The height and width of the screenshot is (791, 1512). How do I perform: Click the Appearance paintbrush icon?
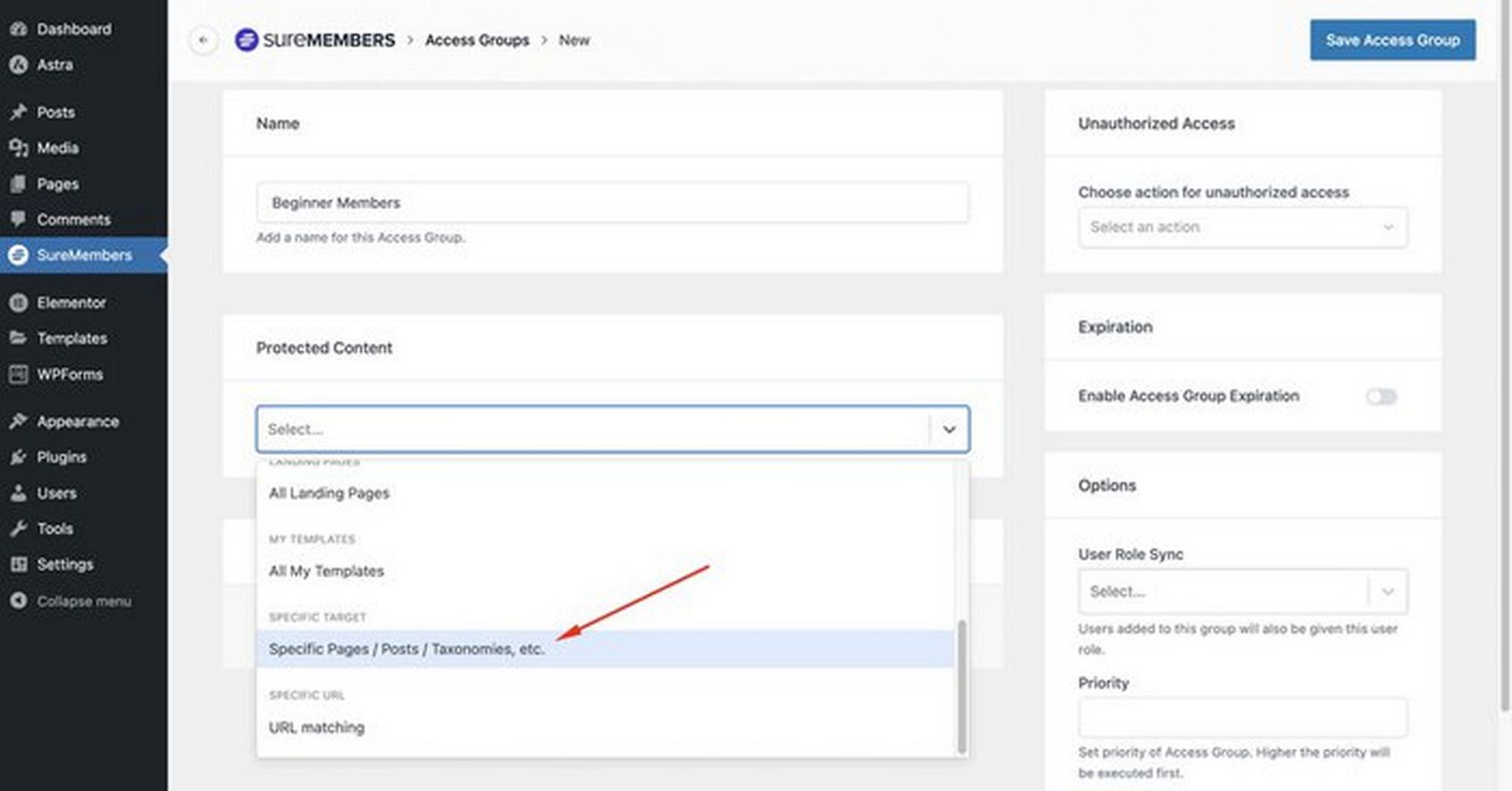click(19, 422)
